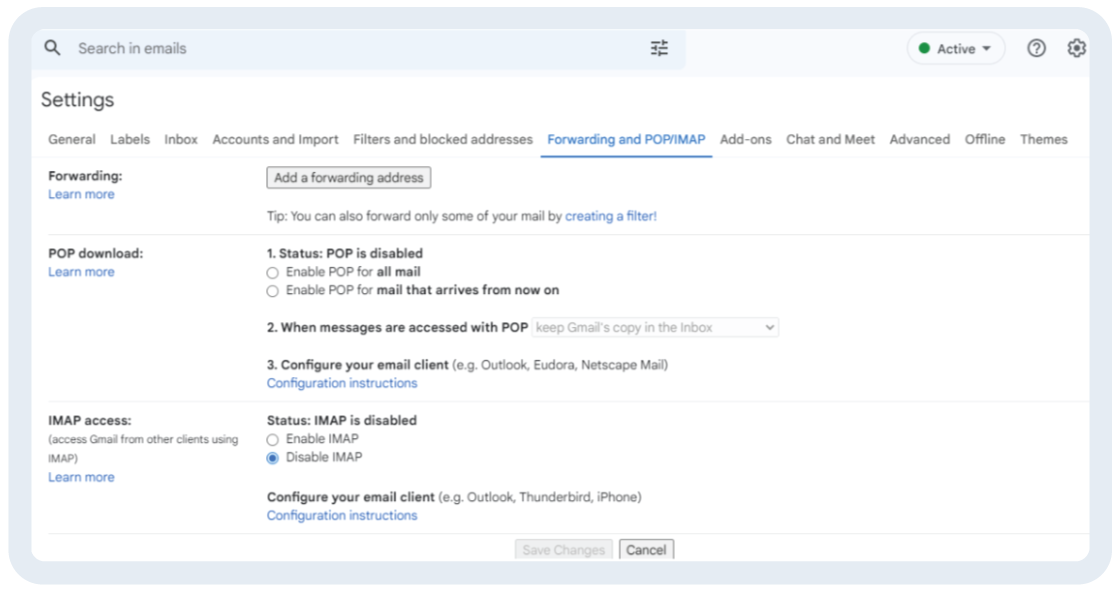Click Learn more under IMAP access
Screen dimensions: 1120x590
(x=81, y=477)
